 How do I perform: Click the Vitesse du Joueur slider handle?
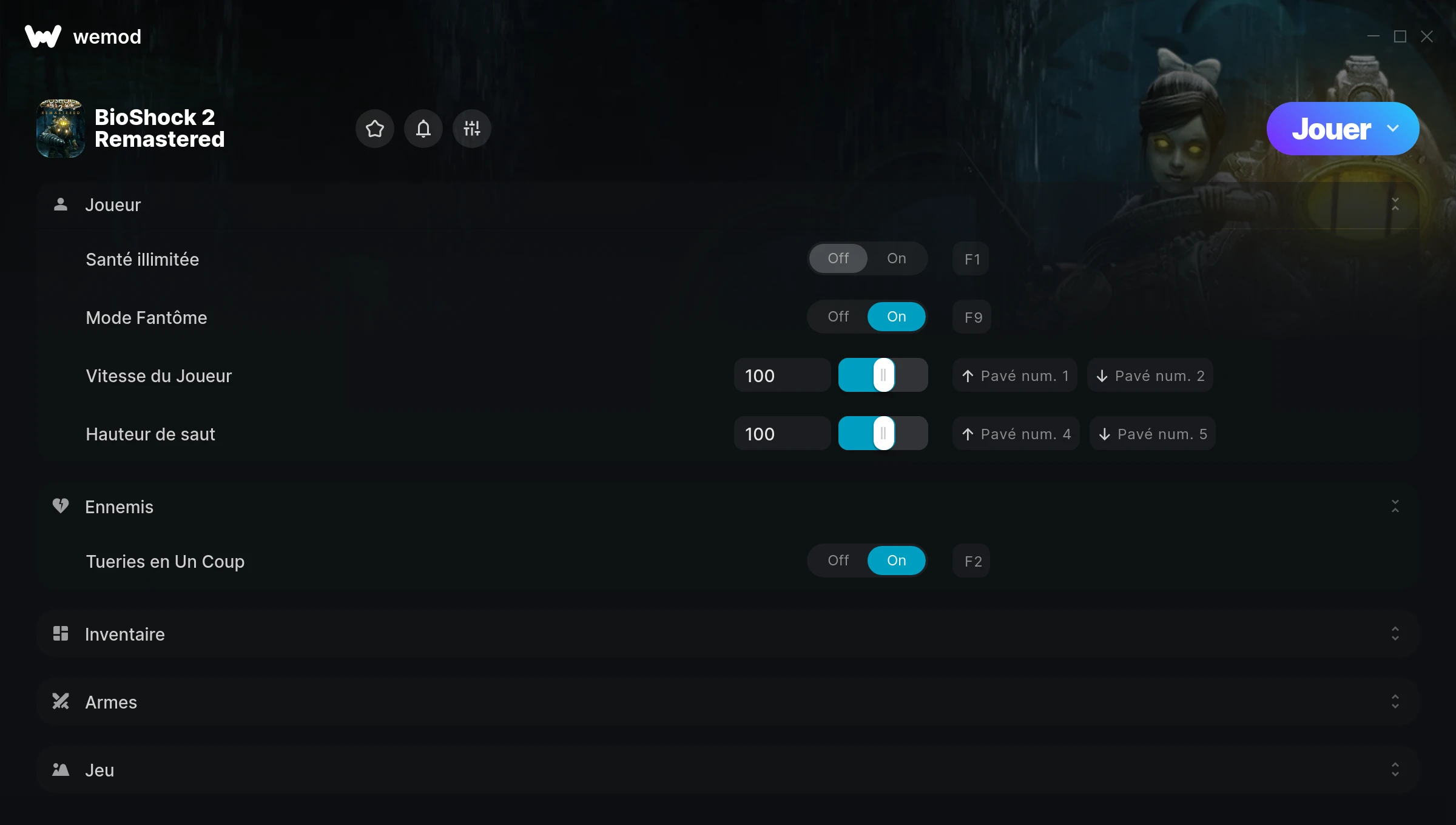click(883, 375)
